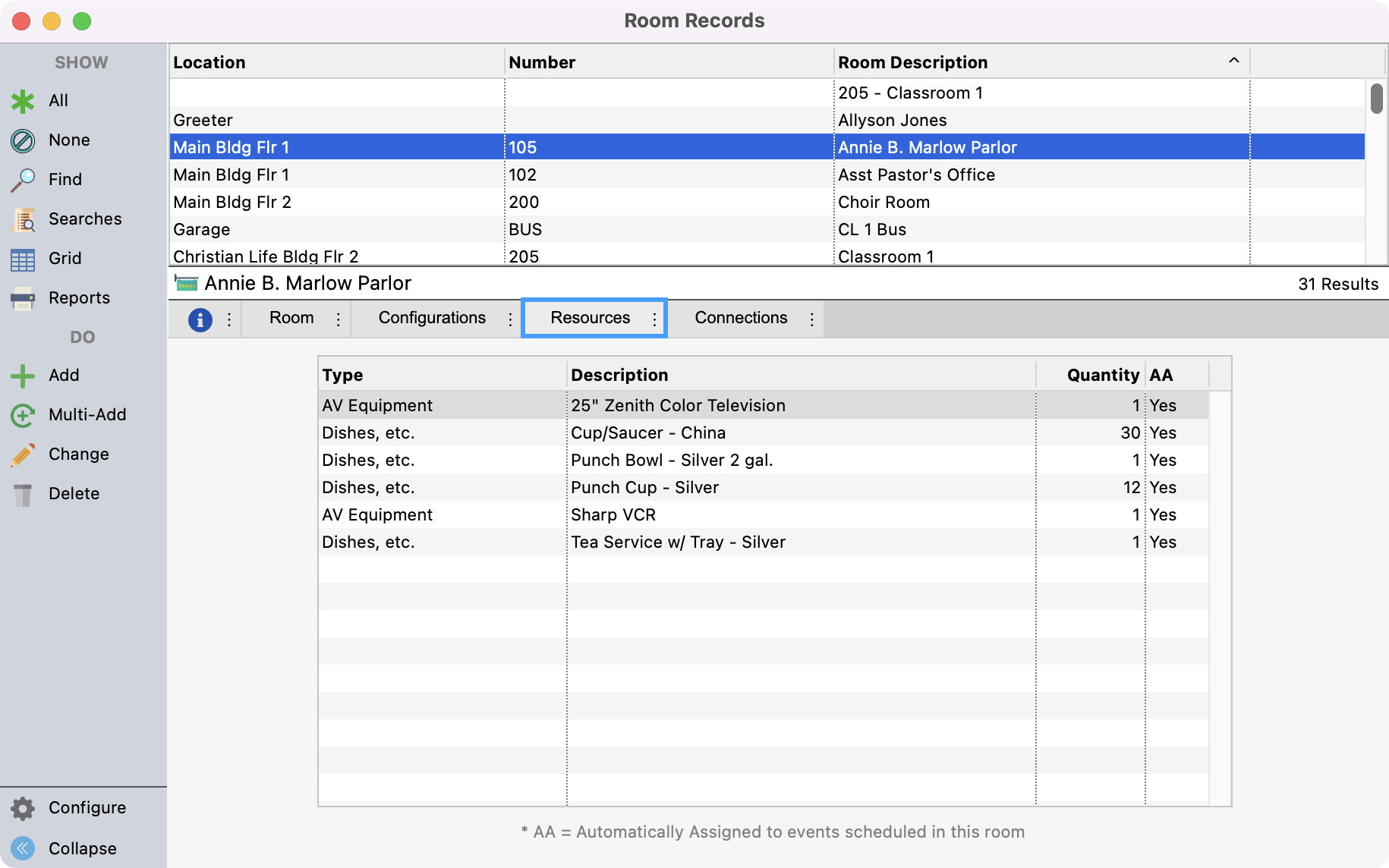This screenshot has height=868, width=1389.
Task: Switch to Grid view icon
Action: tap(23, 259)
